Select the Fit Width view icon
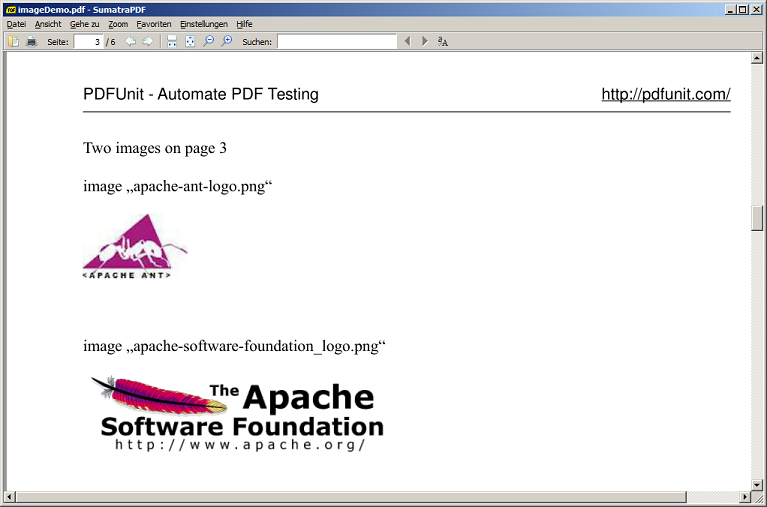Viewport: 767px width, 507px height. pyautogui.click(x=172, y=41)
